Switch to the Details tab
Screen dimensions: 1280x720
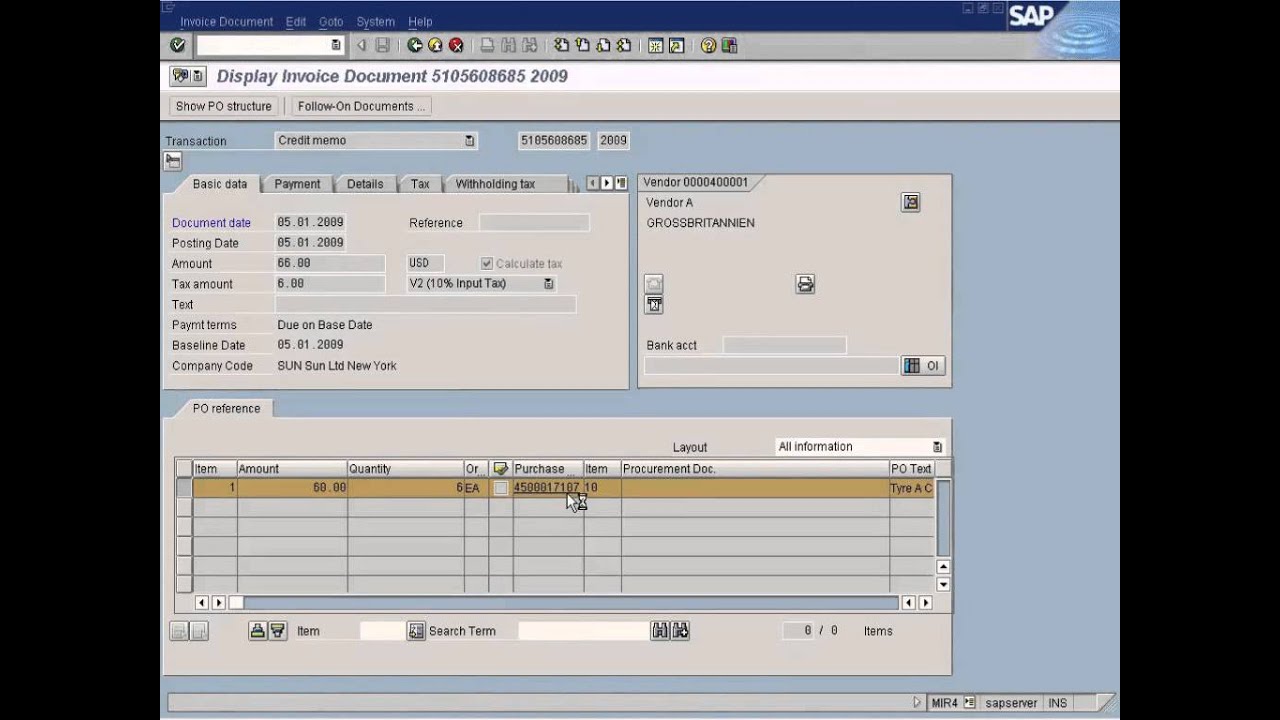pos(365,184)
